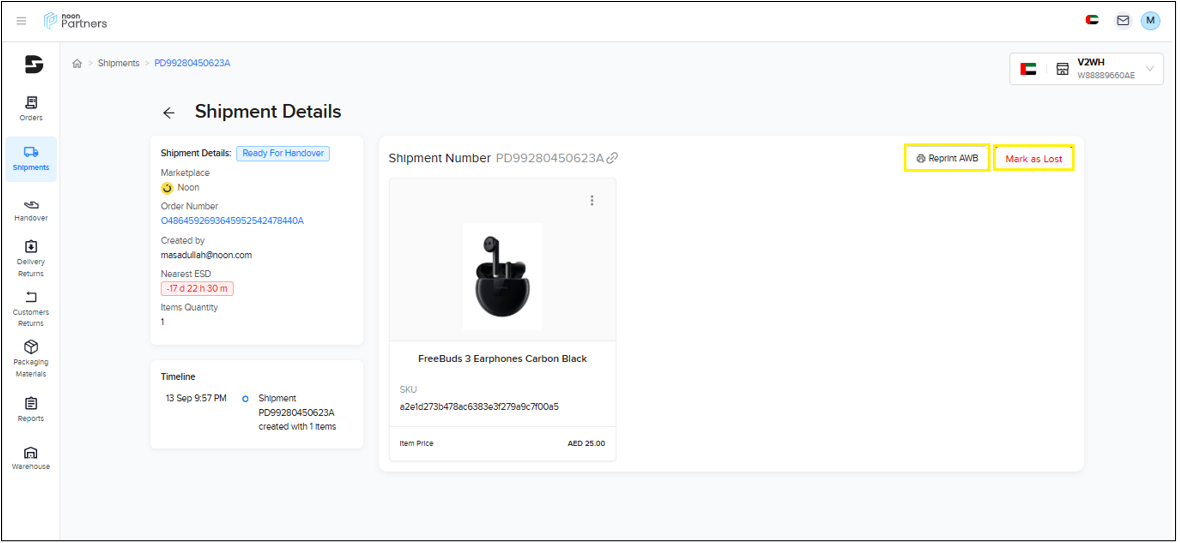Screen dimensions: 1180x543
Task: Open Packaging Materials in sidebar
Action: (31, 359)
